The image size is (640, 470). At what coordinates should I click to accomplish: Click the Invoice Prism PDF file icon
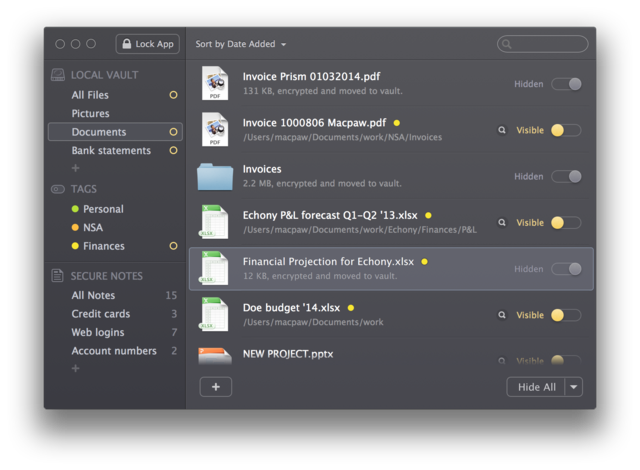[x=215, y=83]
